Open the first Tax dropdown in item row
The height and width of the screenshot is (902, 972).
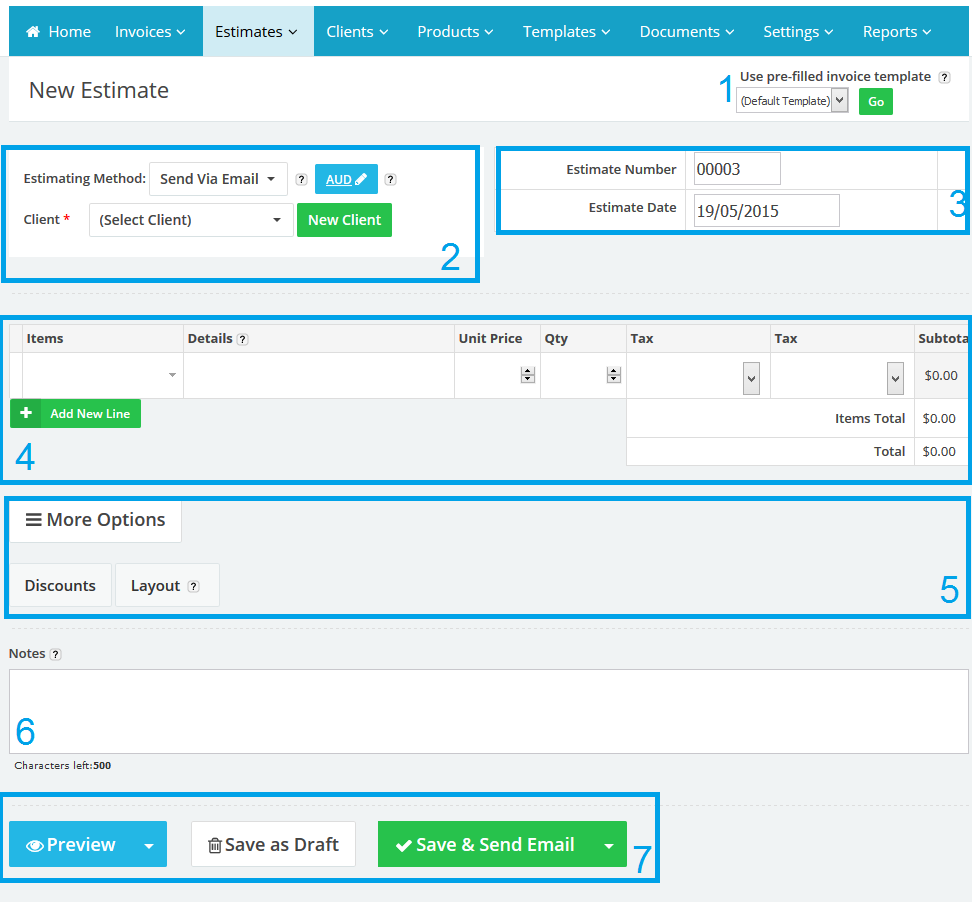coord(751,377)
